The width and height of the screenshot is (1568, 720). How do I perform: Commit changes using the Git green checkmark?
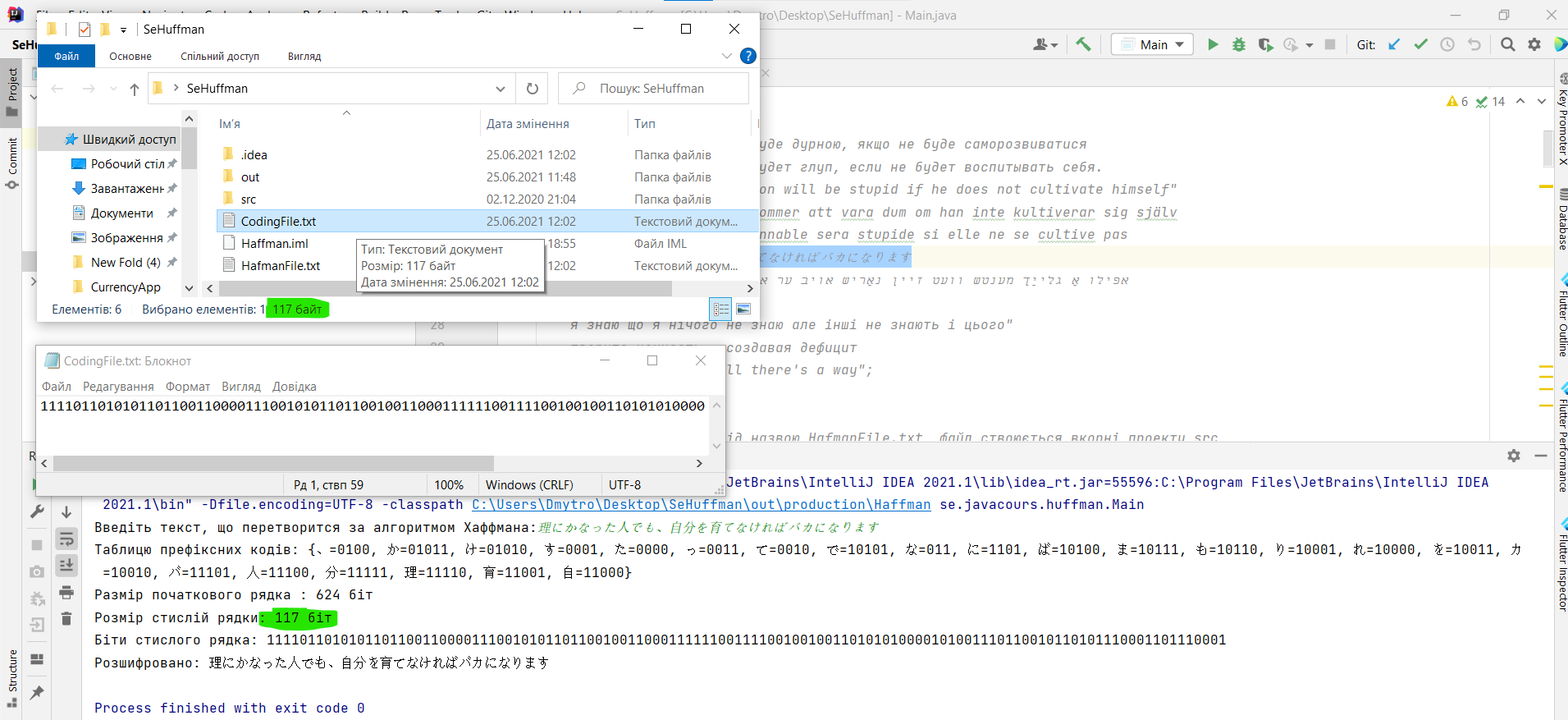(1421, 44)
